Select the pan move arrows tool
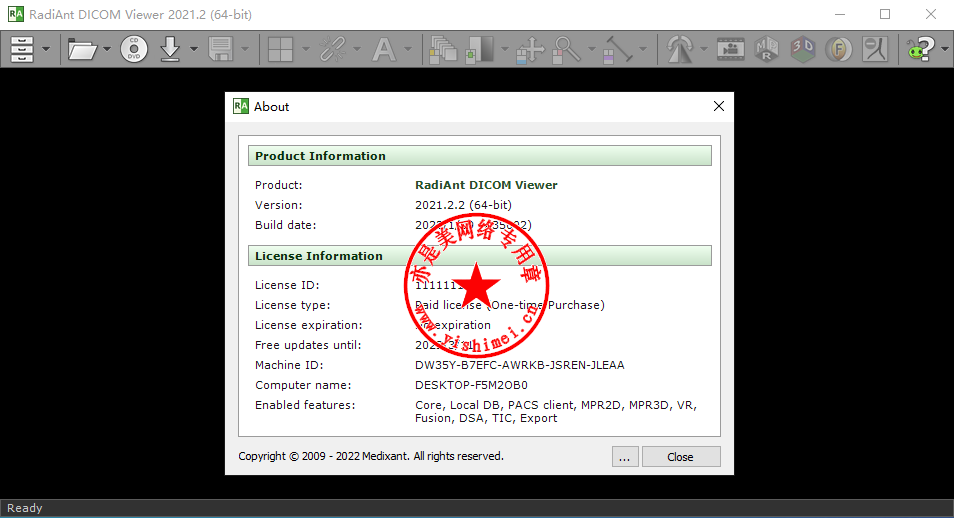The height and width of the screenshot is (518, 954). [x=530, y=49]
